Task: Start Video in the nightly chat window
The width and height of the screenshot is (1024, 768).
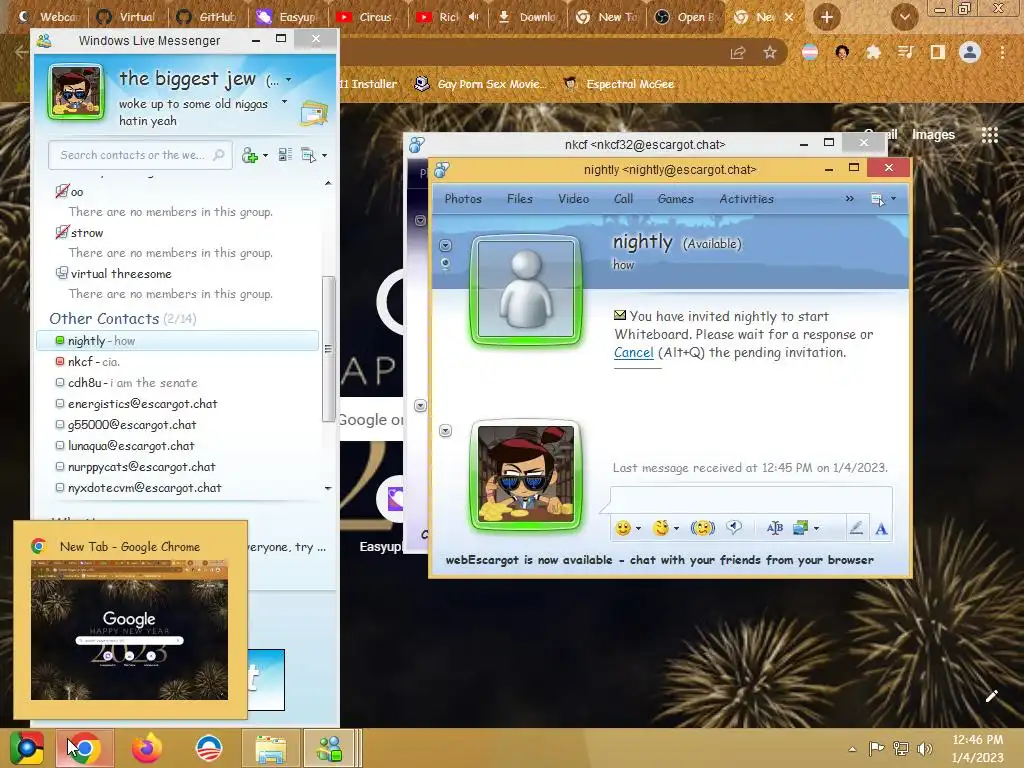Action: (573, 199)
